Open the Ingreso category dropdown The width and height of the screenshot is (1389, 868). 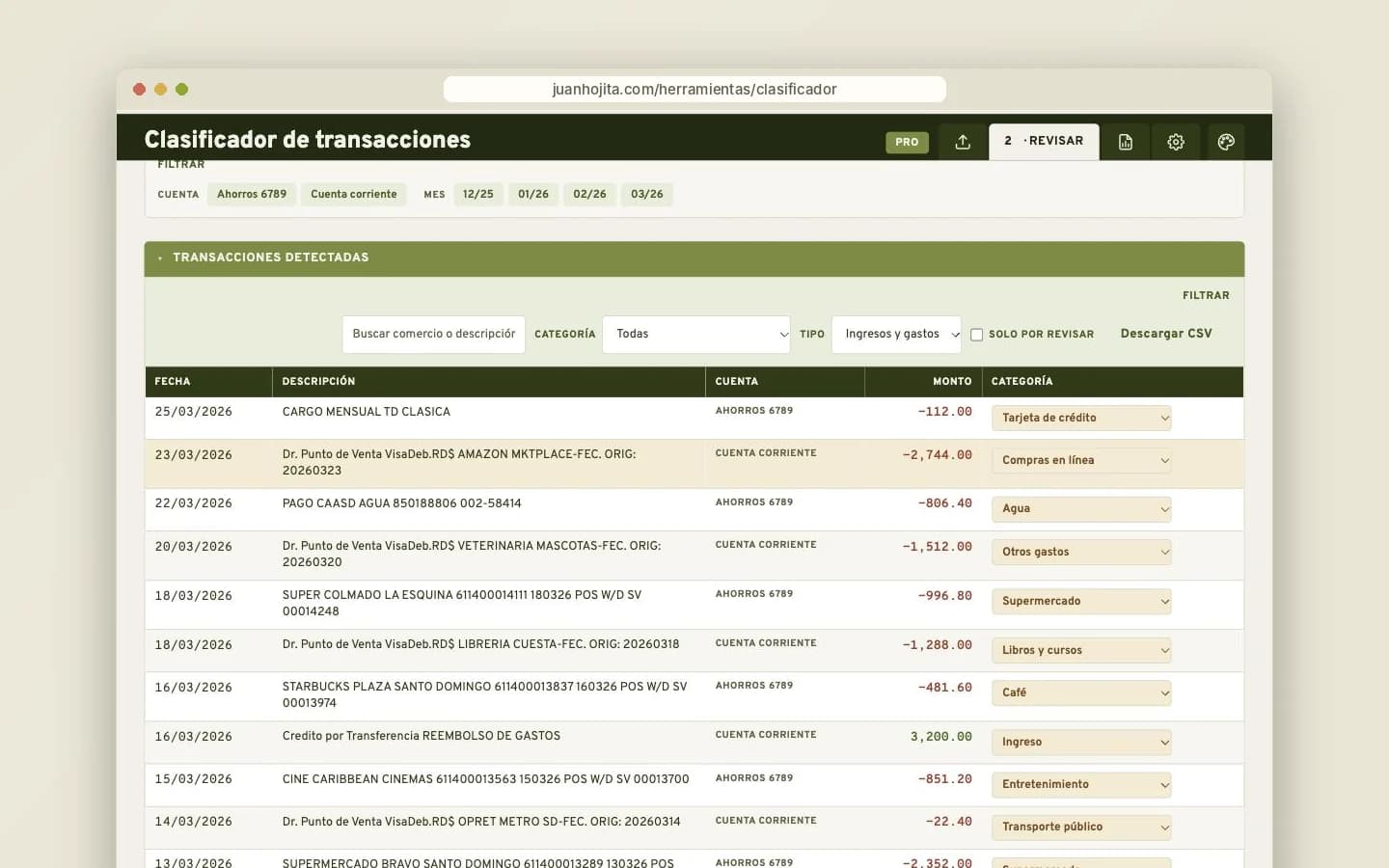point(1081,742)
